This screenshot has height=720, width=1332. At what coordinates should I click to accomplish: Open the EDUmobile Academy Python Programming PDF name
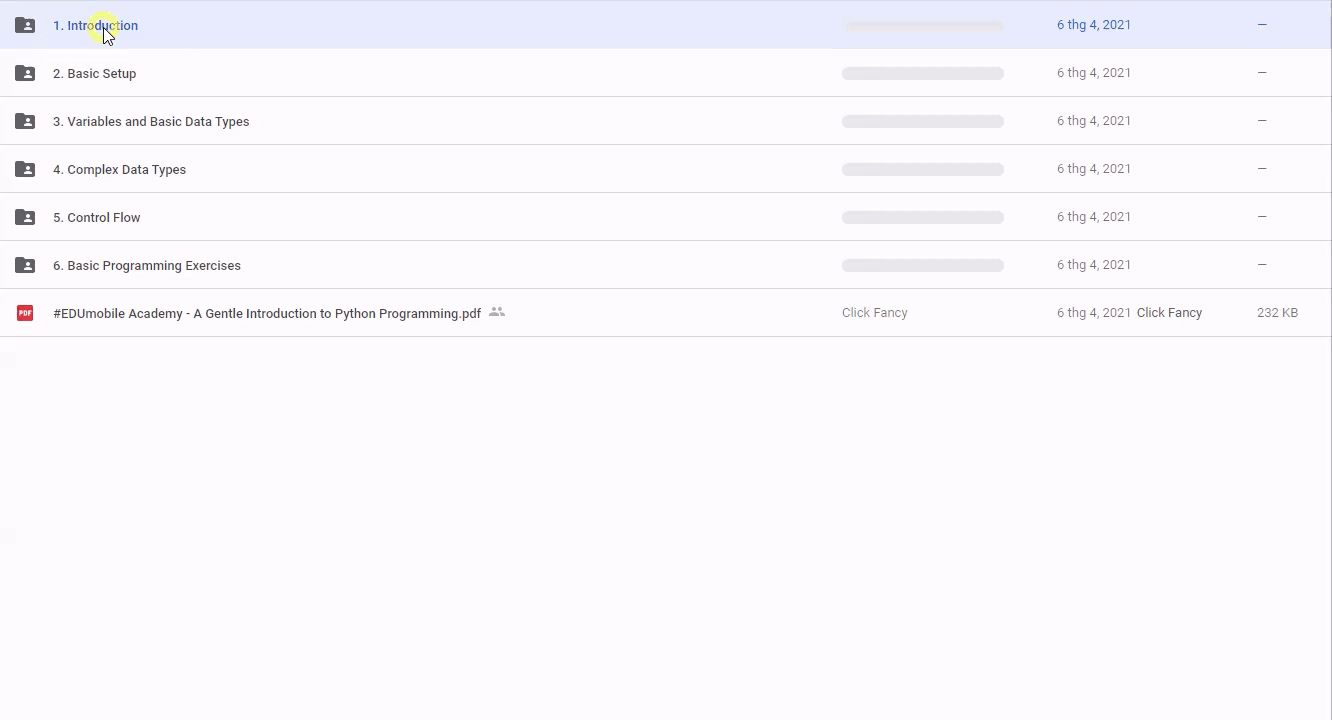point(267,313)
